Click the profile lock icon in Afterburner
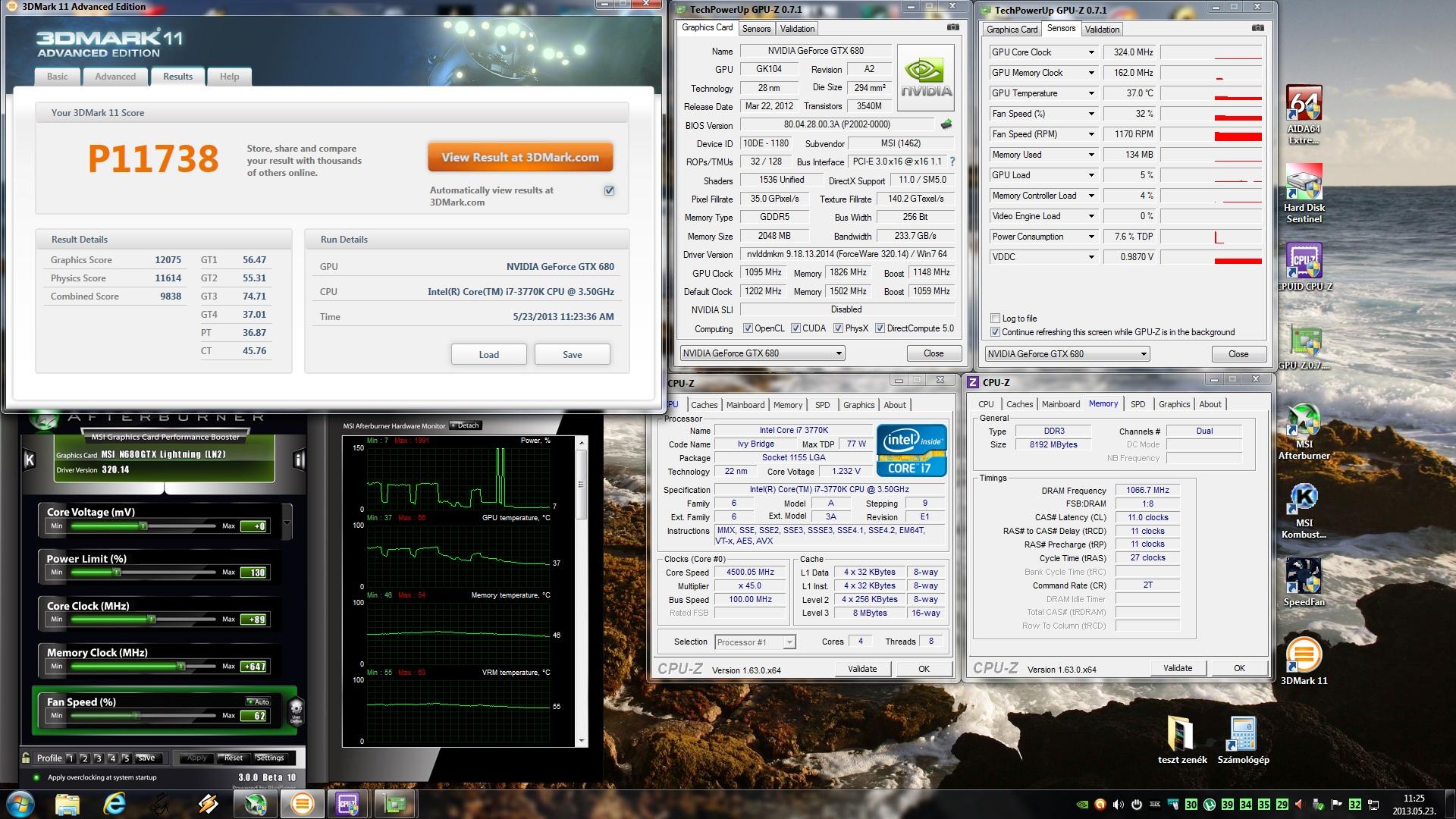Screen dimensions: 1456x819 click(x=26, y=758)
